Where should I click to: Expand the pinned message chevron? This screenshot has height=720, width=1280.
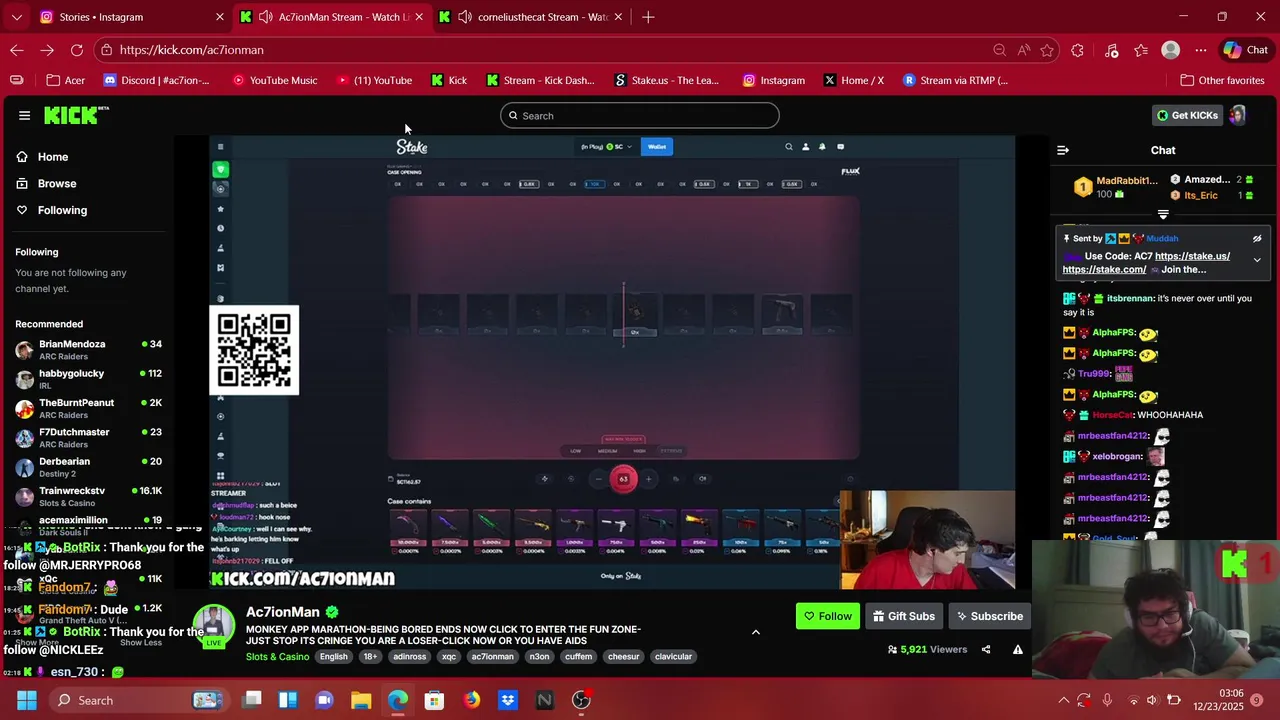pos(1257,260)
